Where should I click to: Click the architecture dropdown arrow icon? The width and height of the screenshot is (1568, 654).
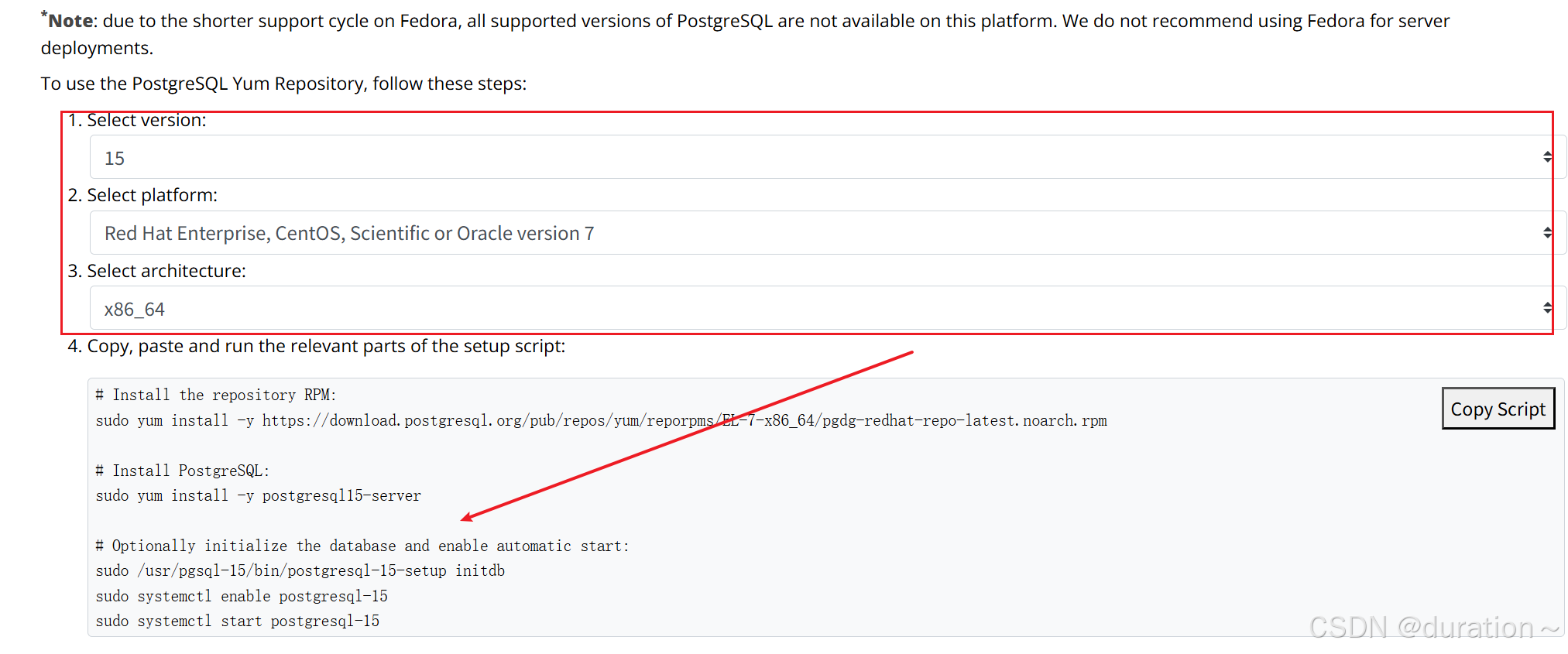tap(1547, 308)
